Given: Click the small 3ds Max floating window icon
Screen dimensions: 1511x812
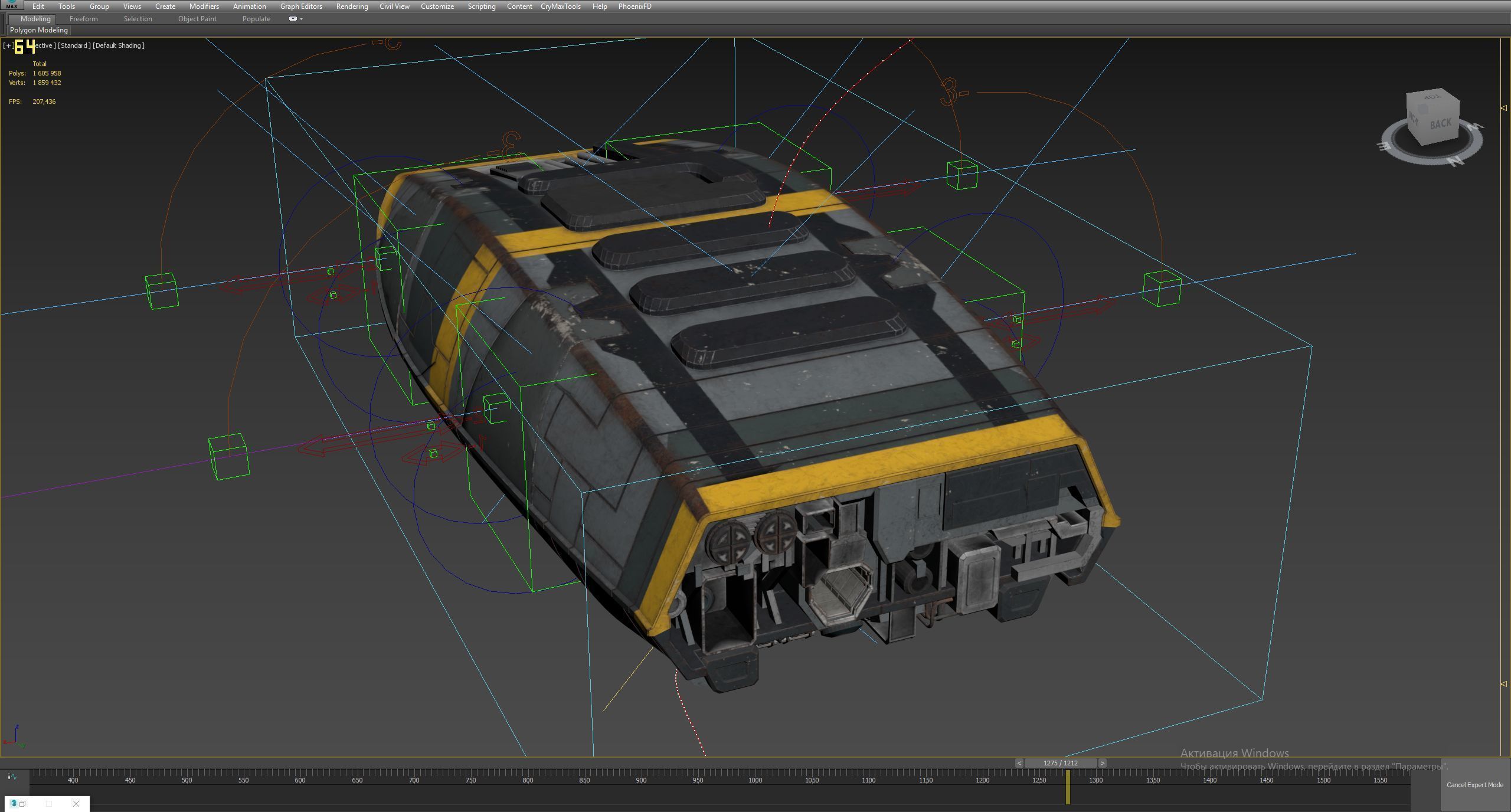Looking at the screenshot, I should pos(14,804).
